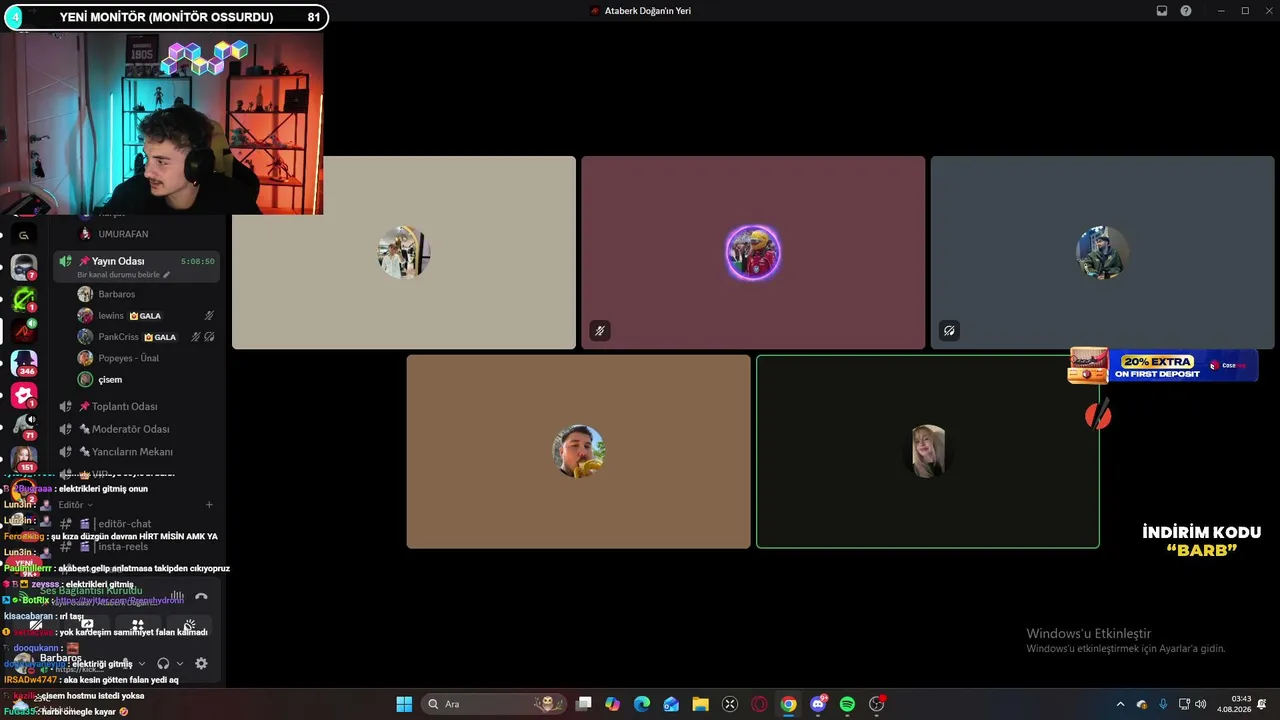
Task: Open OBS Studio from the taskbar
Action: 877,704
